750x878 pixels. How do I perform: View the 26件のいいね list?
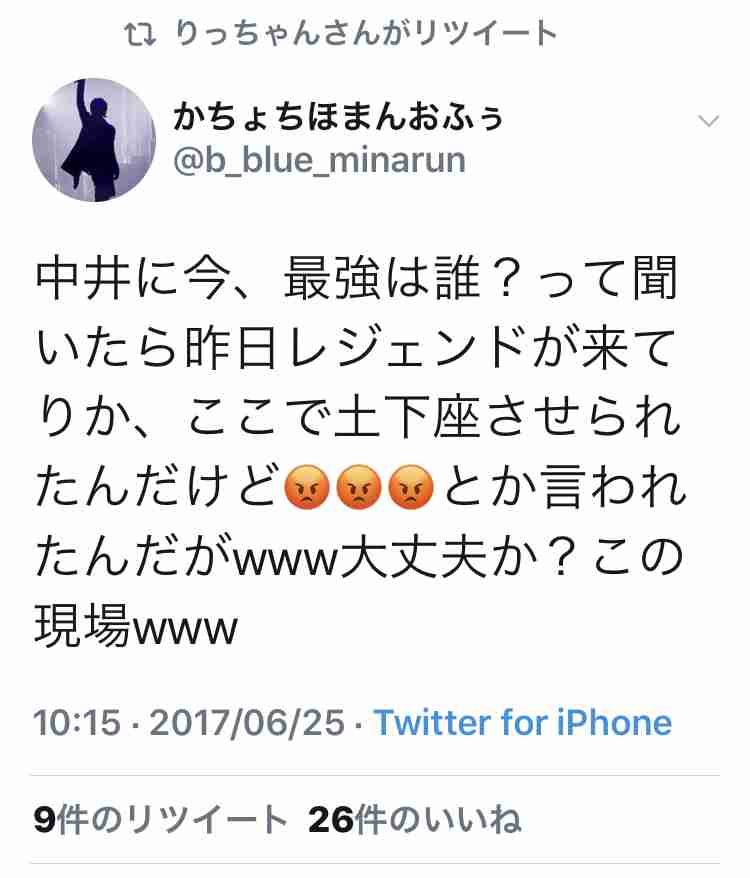(x=415, y=819)
